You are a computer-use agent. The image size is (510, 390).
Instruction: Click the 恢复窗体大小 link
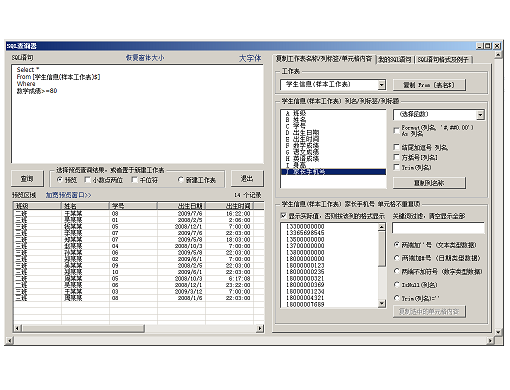point(145,58)
